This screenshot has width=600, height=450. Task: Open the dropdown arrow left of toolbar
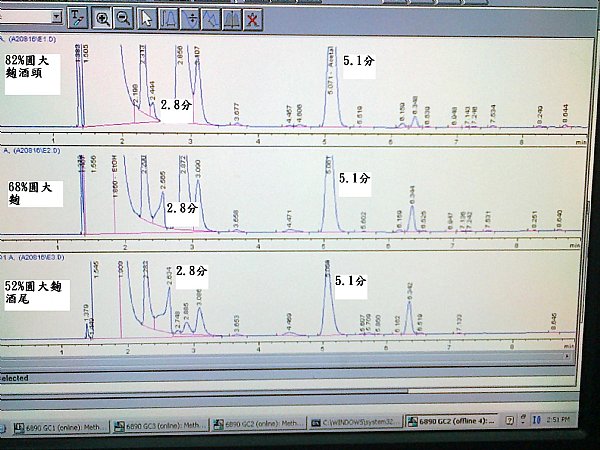pos(57,17)
